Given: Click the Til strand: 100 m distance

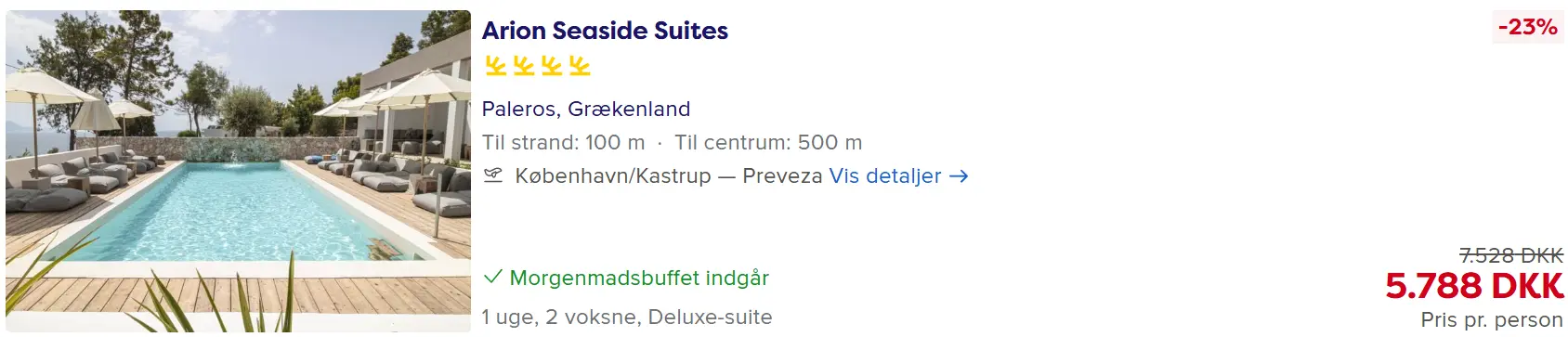Looking at the screenshot, I should click(x=563, y=142).
